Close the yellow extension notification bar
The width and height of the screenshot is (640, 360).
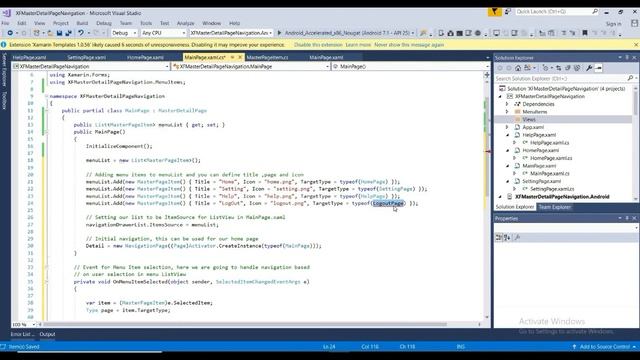[x=636, y=45]
